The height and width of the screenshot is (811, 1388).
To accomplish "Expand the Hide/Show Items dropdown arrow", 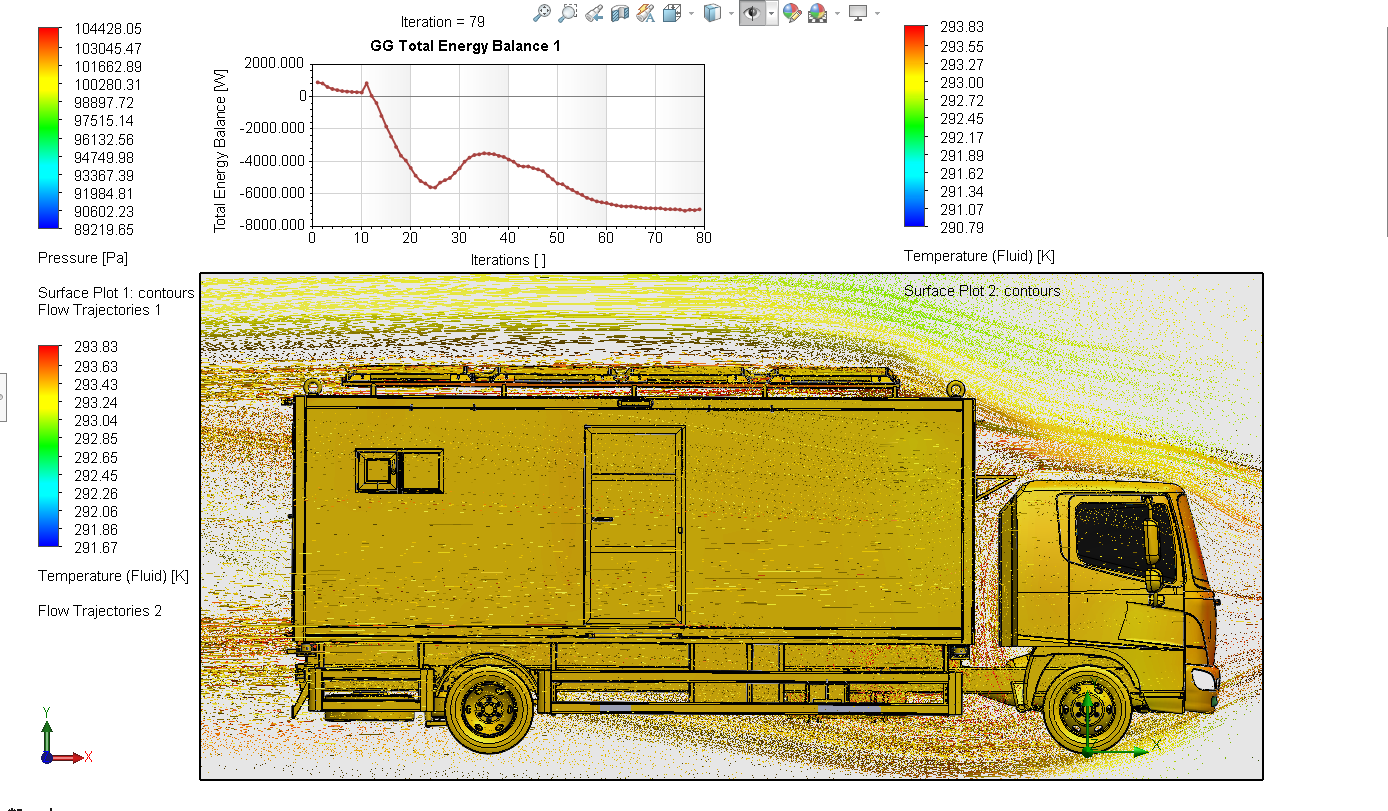I will pyautogui.click(x=772, y=13).
